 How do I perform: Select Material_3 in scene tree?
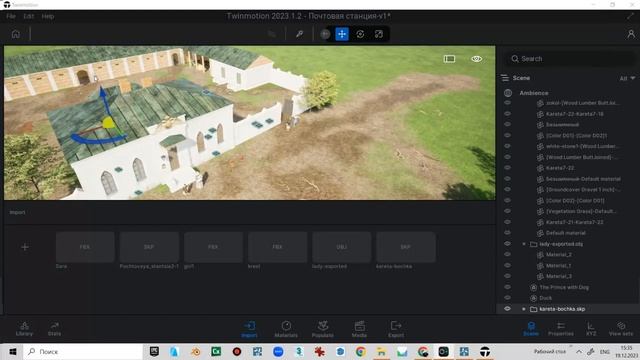[559, 276]
